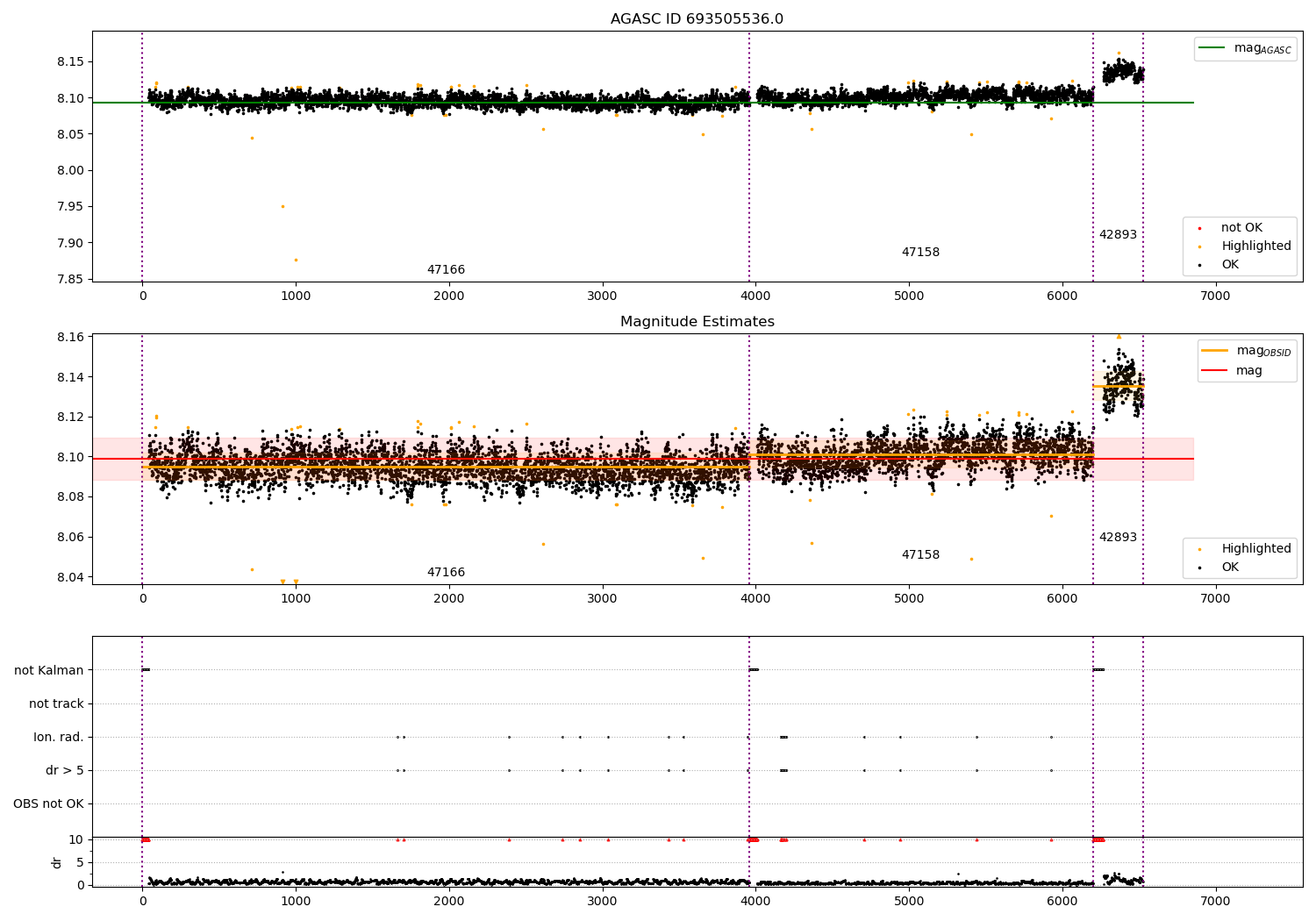This screenshot has width=1316, height=921.
Task: Click the 'not Kalman' row label
Action: coord(49,671)
